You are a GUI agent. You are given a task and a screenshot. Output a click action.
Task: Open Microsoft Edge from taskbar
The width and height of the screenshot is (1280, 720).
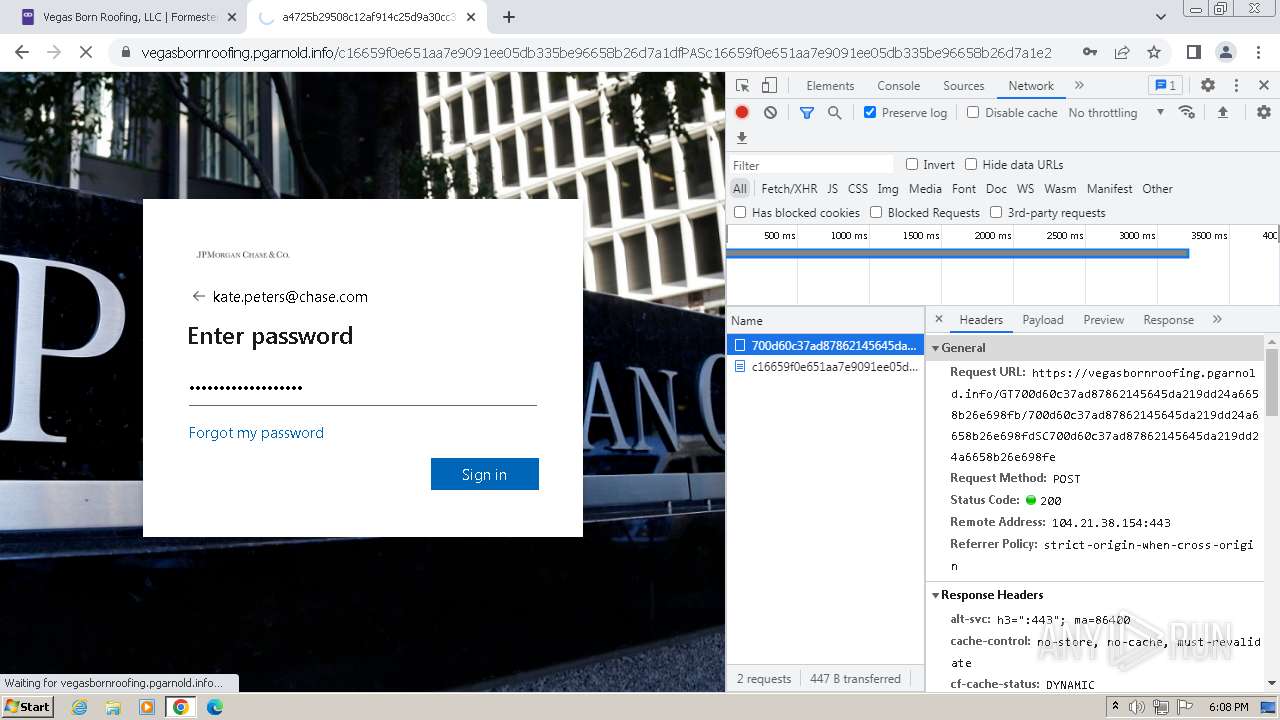click(214, 707)
